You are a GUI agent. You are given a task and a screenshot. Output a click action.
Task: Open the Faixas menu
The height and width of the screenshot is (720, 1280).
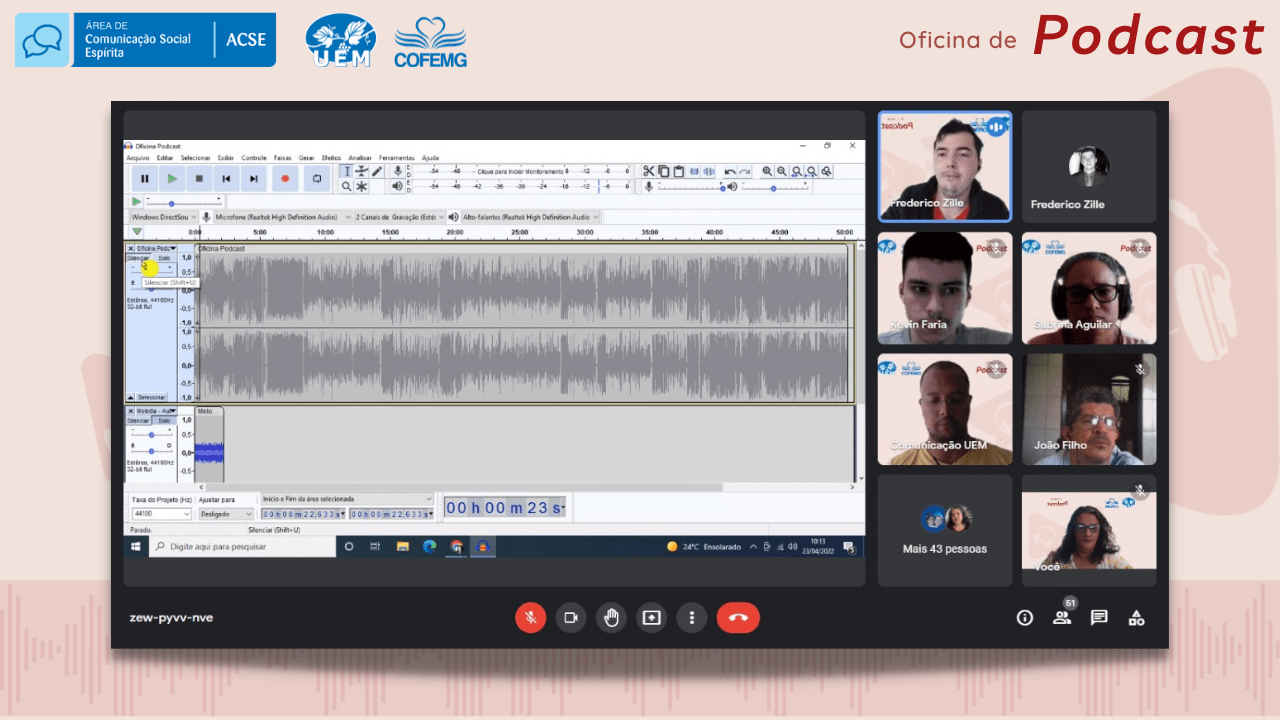(x=282, y=158)
